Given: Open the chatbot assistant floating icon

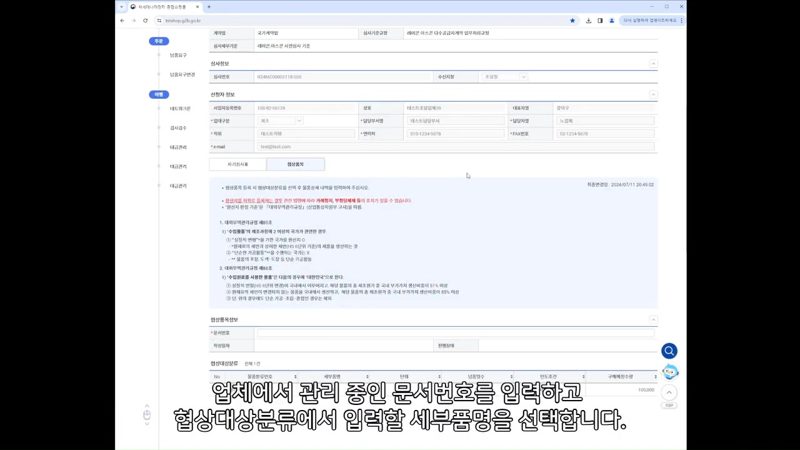Looking at the screenshot, I should tap(669, 372).
